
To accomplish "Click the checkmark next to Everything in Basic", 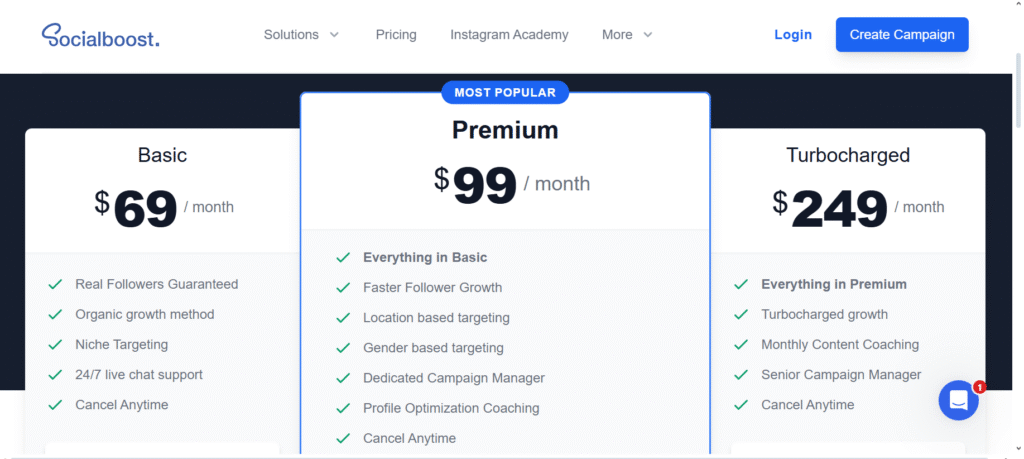I will click(343, 258).
